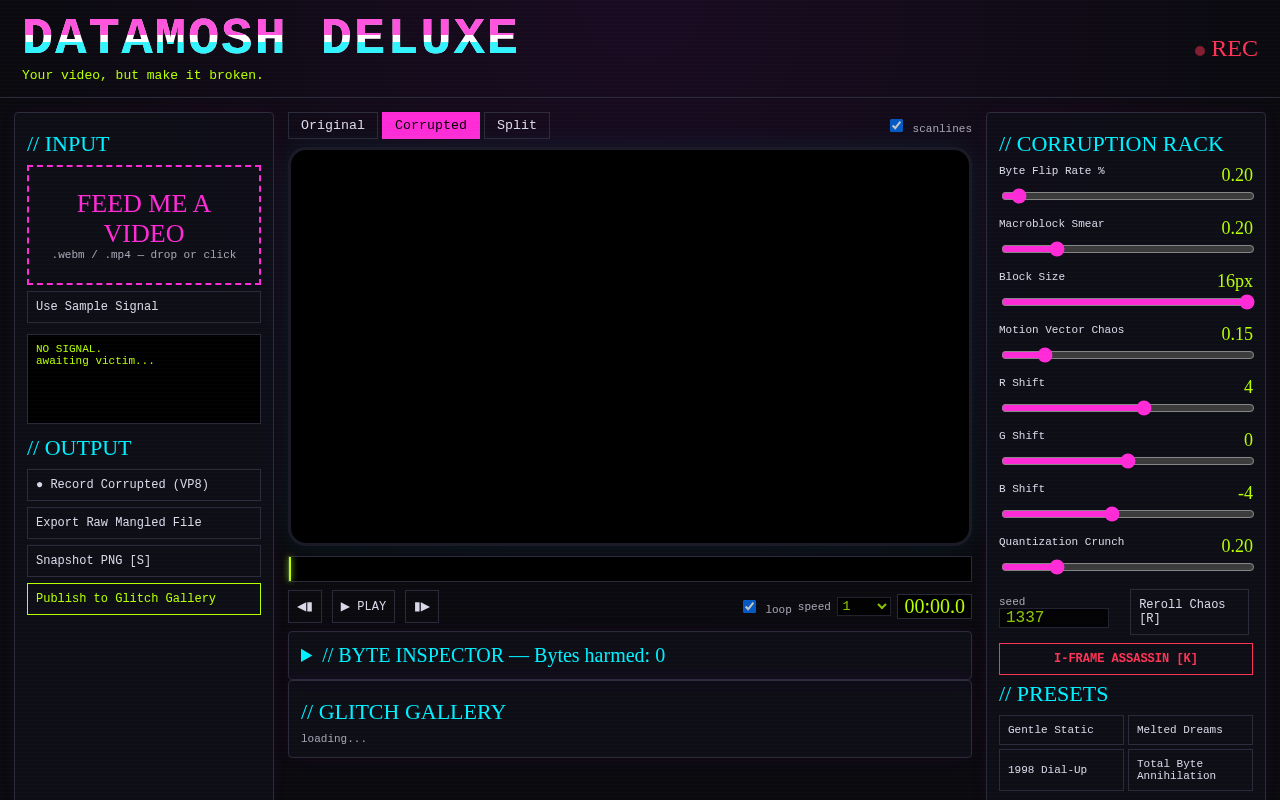The height and width of the screenshot is (800, 1280).
Task: Click the PLAY button
Action: click(x=363, y=606)
